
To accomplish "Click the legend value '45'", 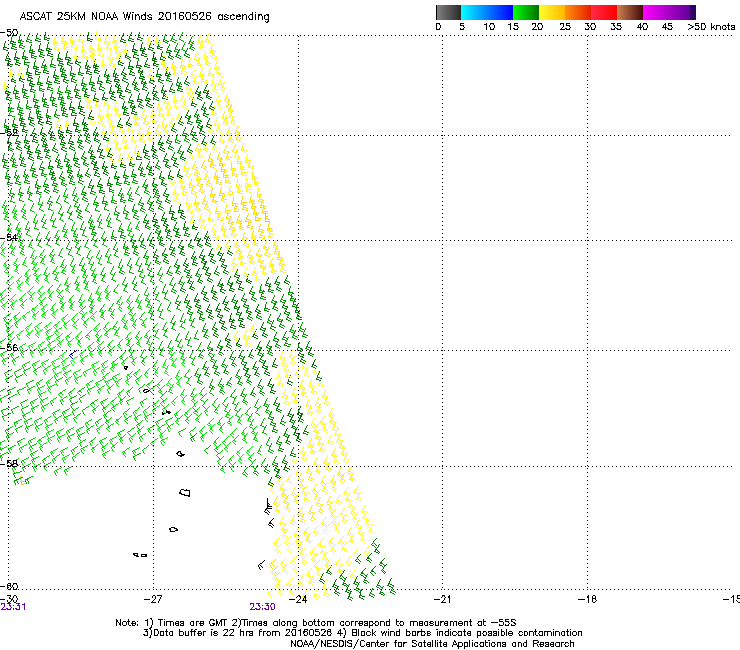I will (x=667, y=27).
